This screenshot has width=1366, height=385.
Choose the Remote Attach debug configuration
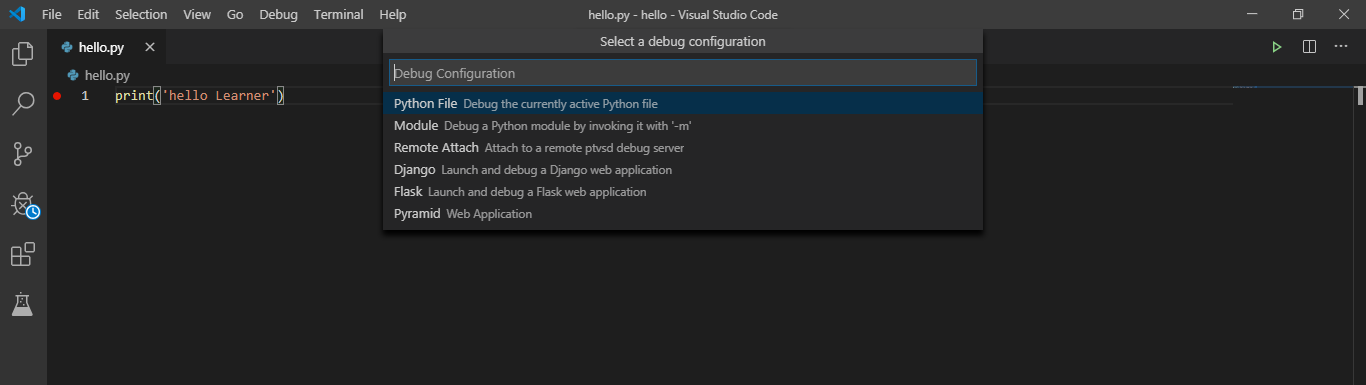pyautogui.click(x=683, y=147)
